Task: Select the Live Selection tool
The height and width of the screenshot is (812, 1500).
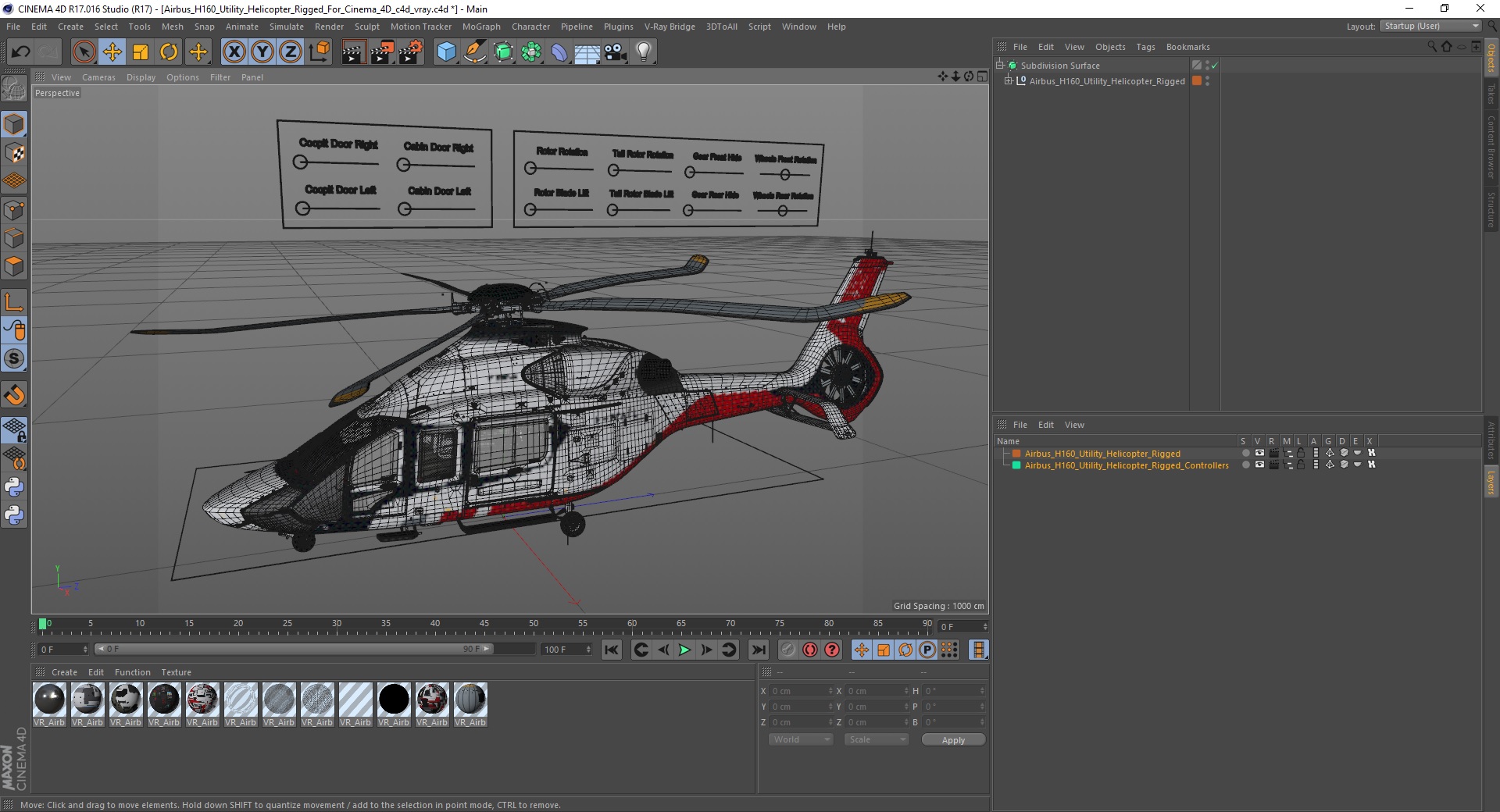Action: click(84, 52)
